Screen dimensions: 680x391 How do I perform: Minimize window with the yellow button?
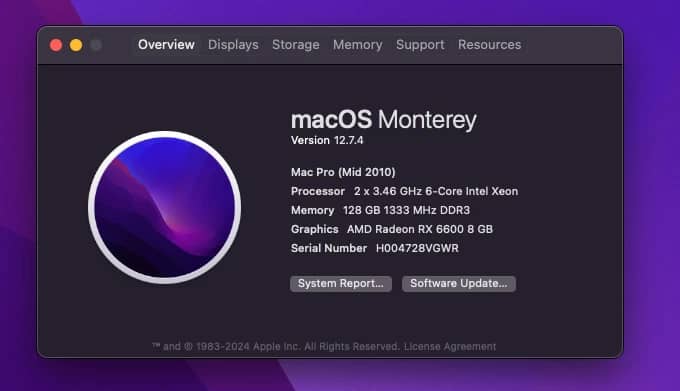(76, 45)
